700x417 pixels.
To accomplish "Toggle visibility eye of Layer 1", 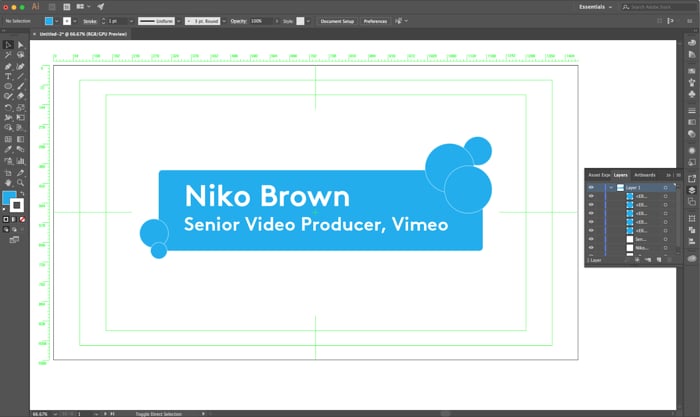I will pos(591,188).
